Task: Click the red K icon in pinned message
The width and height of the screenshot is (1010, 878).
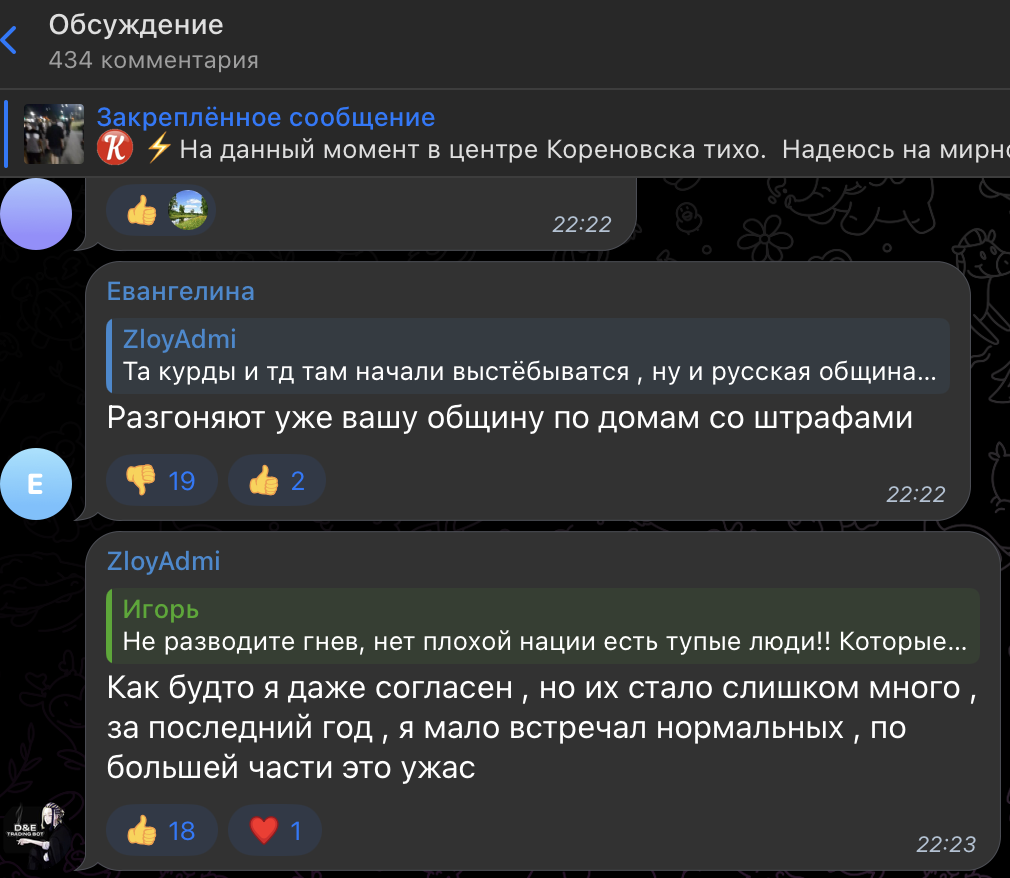Action: click(x=115, y=149)
